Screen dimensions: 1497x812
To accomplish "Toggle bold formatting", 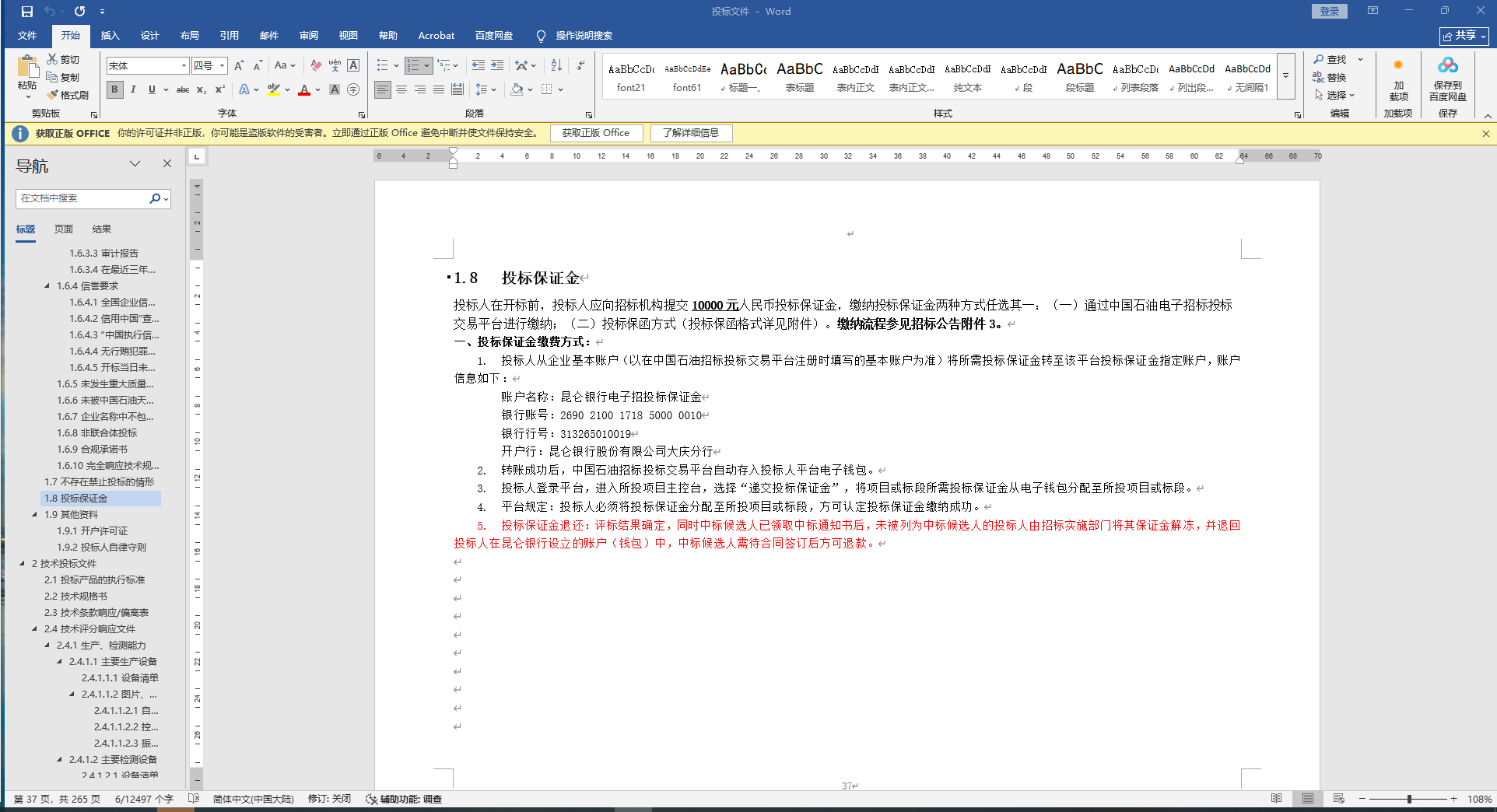I will coord(115,89).
